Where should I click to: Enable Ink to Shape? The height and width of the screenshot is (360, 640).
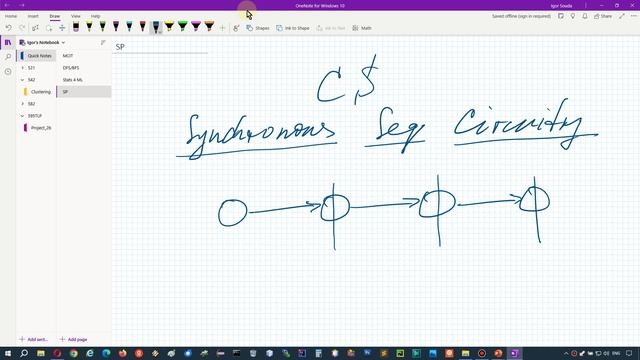click(293, 28)
